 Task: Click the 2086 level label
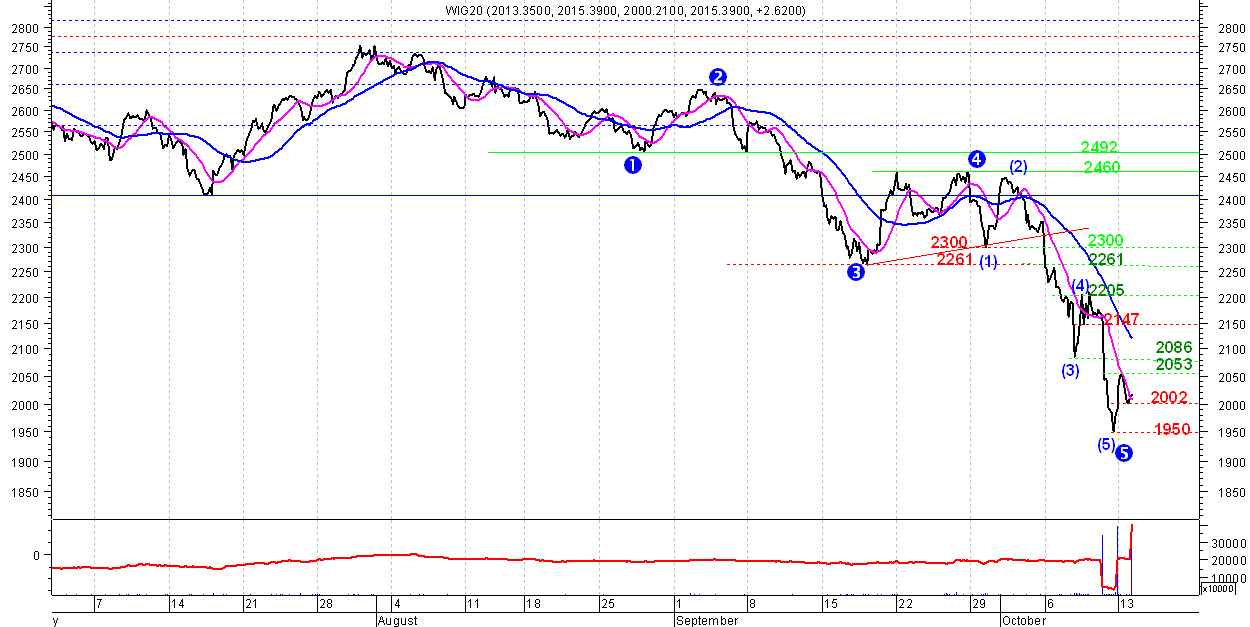[1174, 348]
